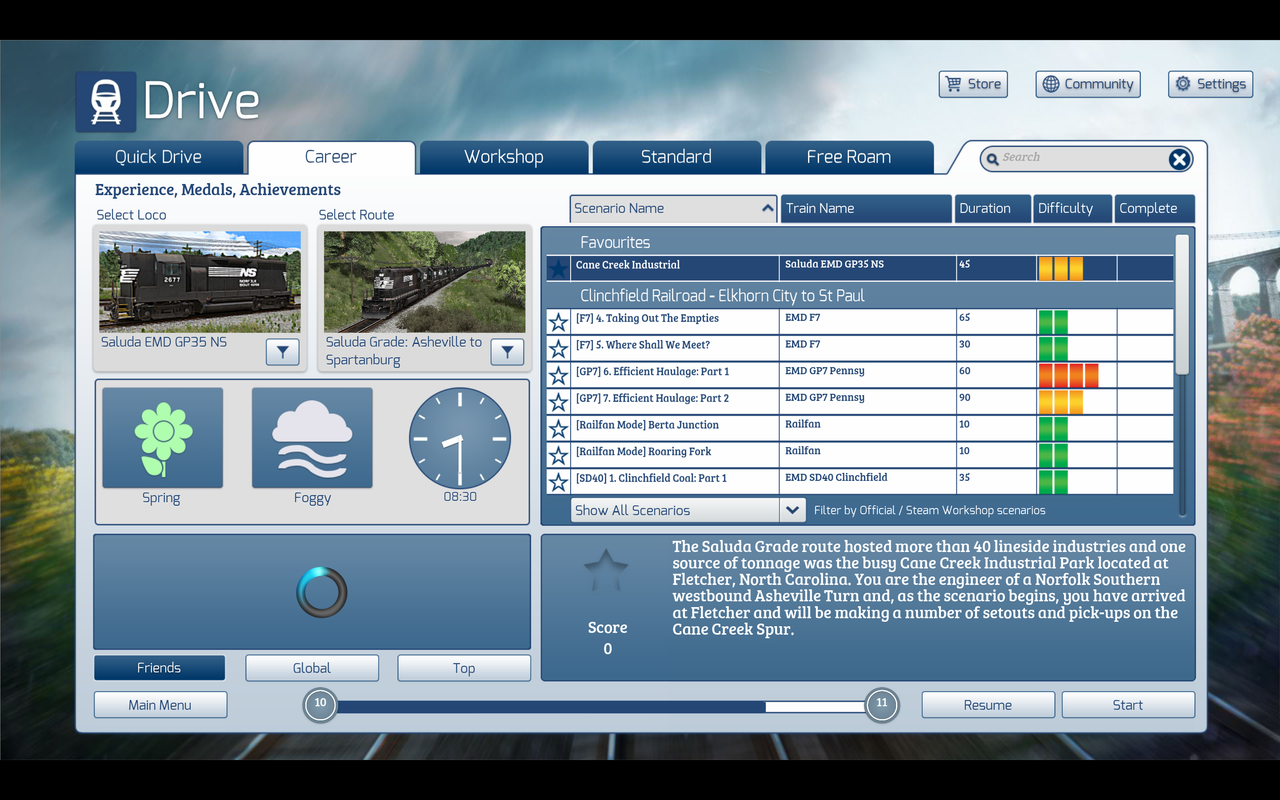Switch to the Workshop tab
Image resolution: width=1280 pixels, height=800 pixels.
click(x=504, y=157)
